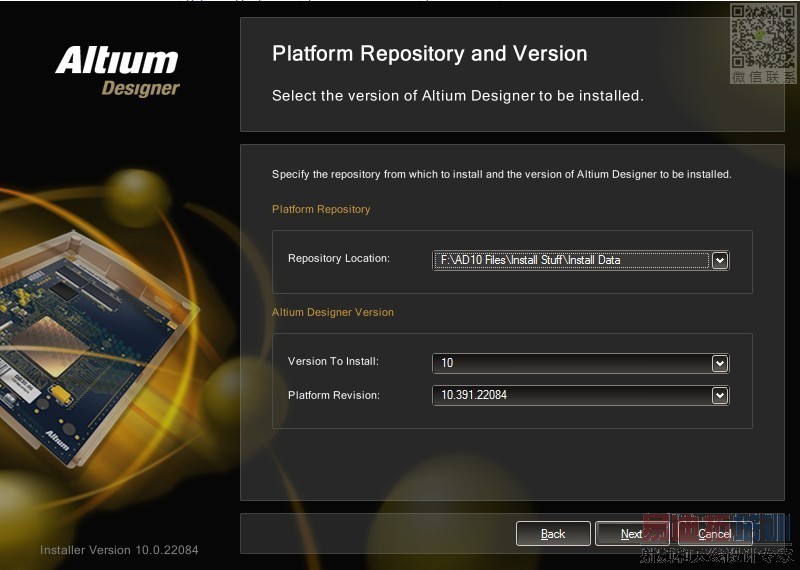800x570 pixels.
Task: Proceed by clicking Next
Action: coord(632,534)
